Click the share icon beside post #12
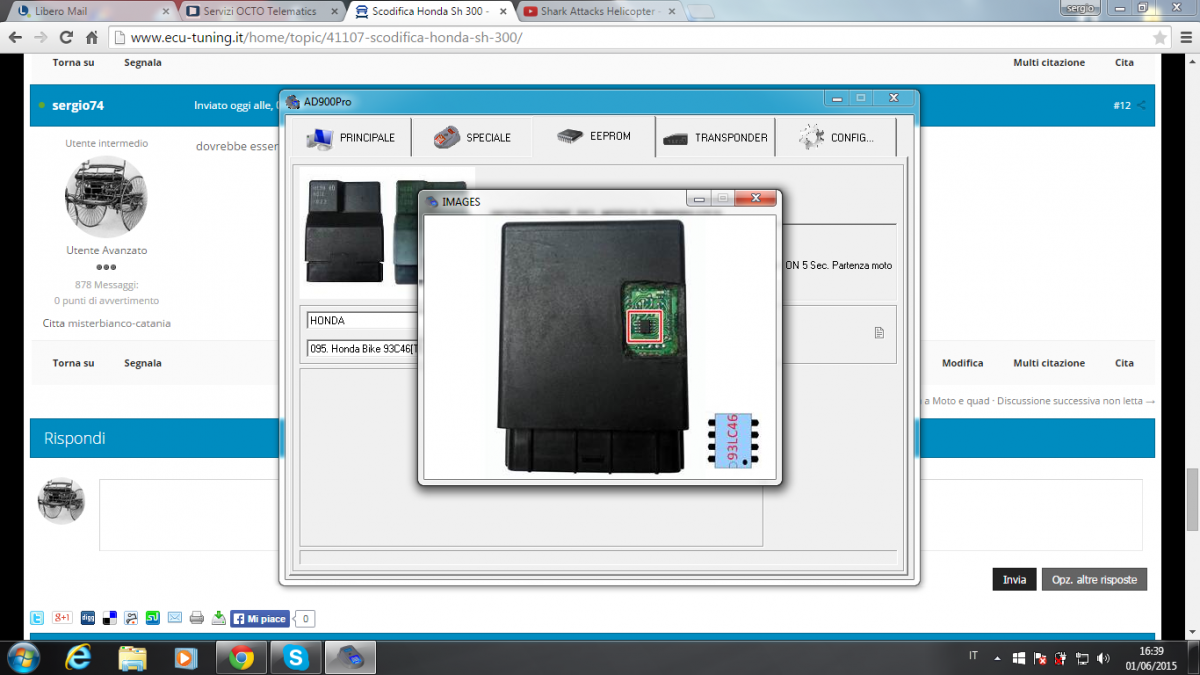This screenshot has height=675, width=1200. coord(1141,105)
